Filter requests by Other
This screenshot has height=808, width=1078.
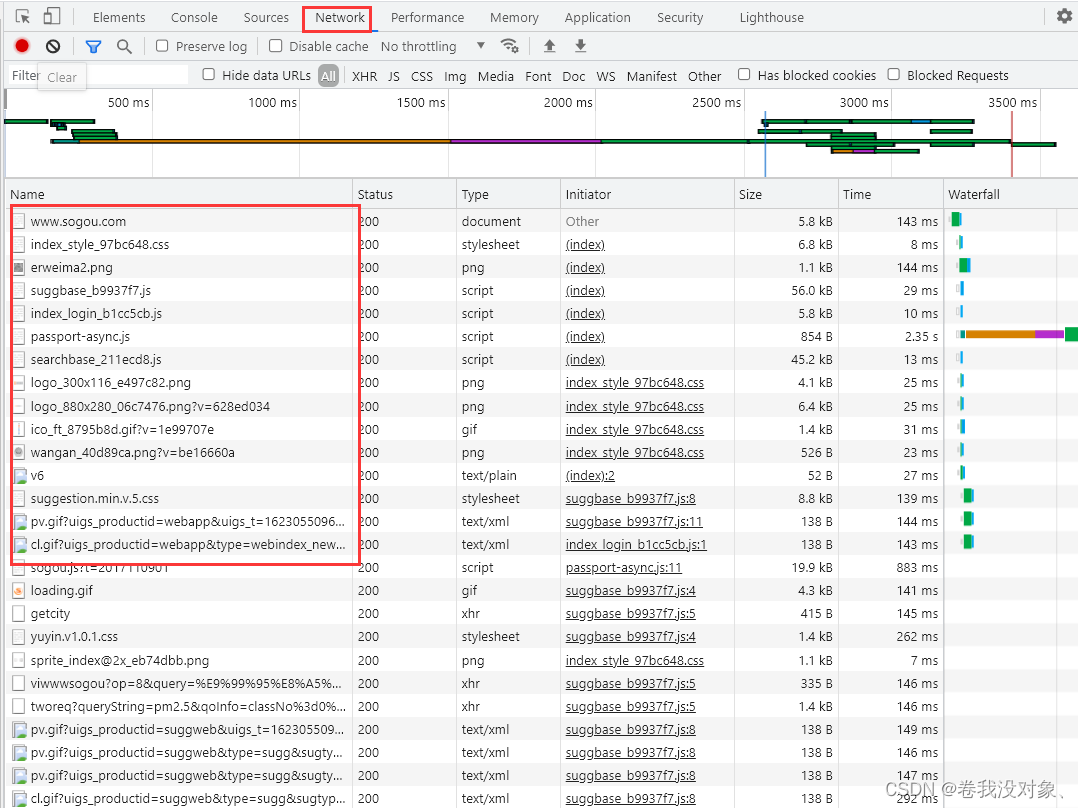click(x=705, y=76)
